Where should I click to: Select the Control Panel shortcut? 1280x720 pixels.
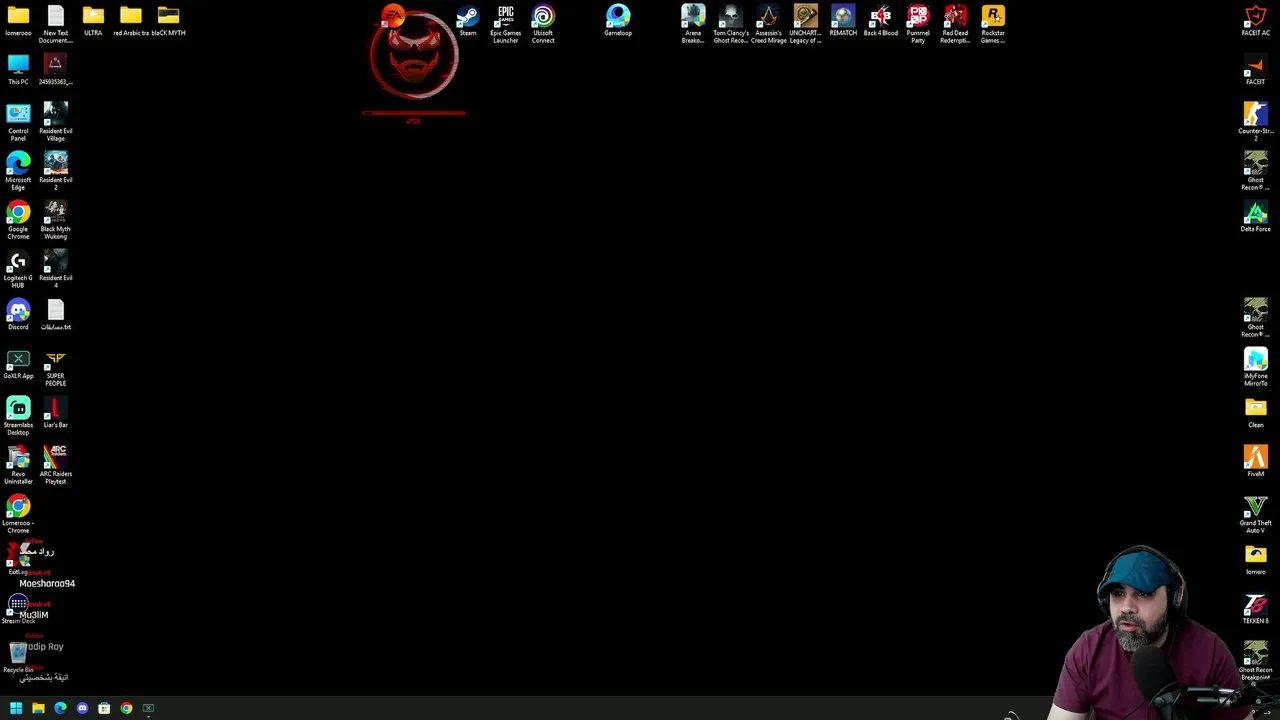[x=18, y=123]
